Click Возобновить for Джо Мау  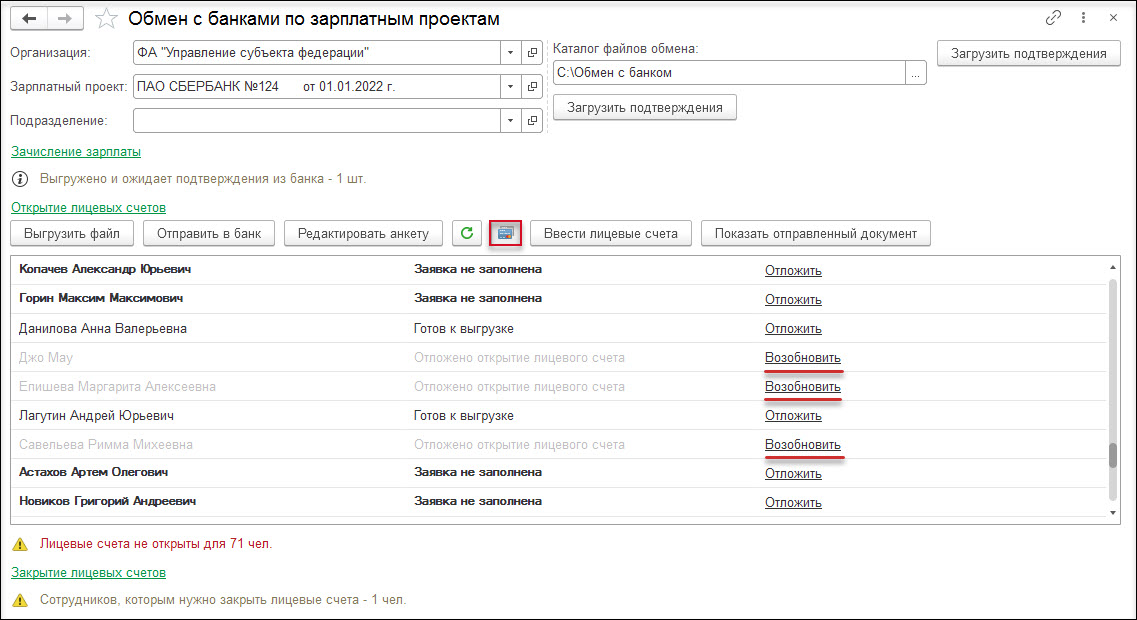803,358
